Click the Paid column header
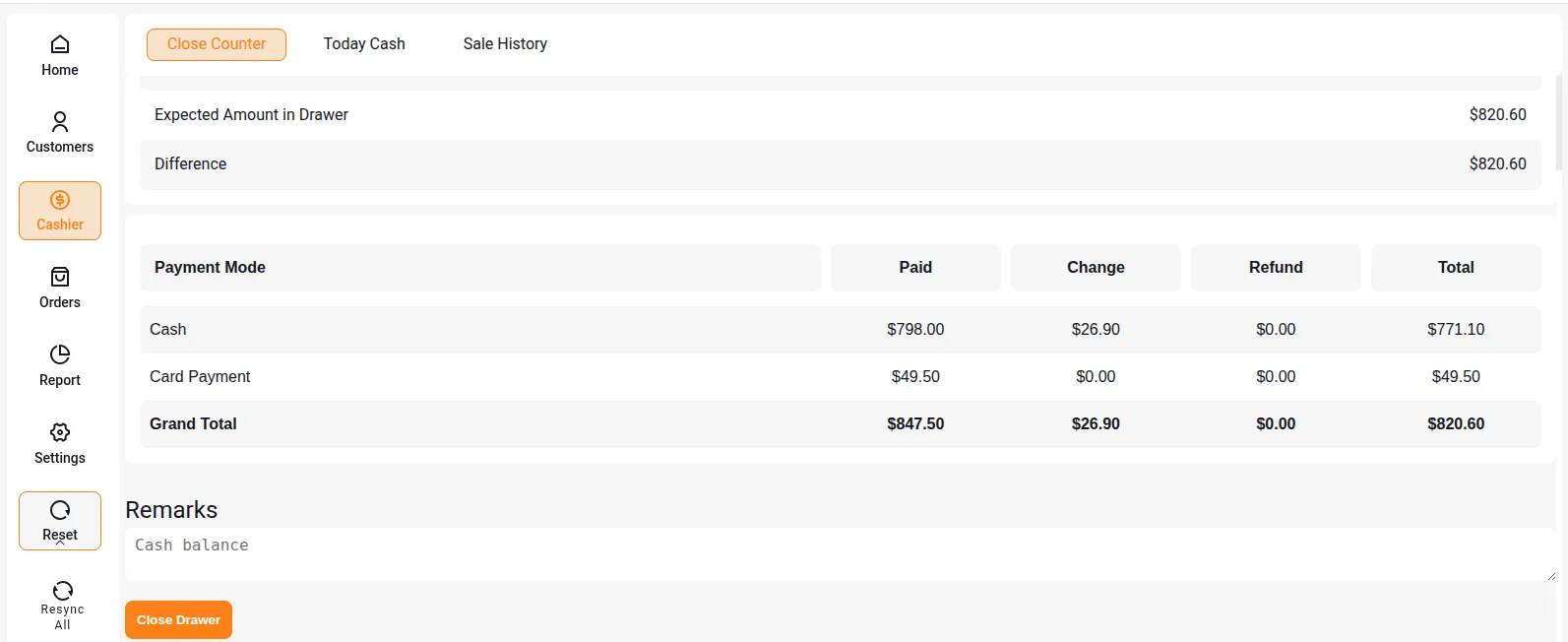This screenshot has width=1568, height=642. click(915, 268)
